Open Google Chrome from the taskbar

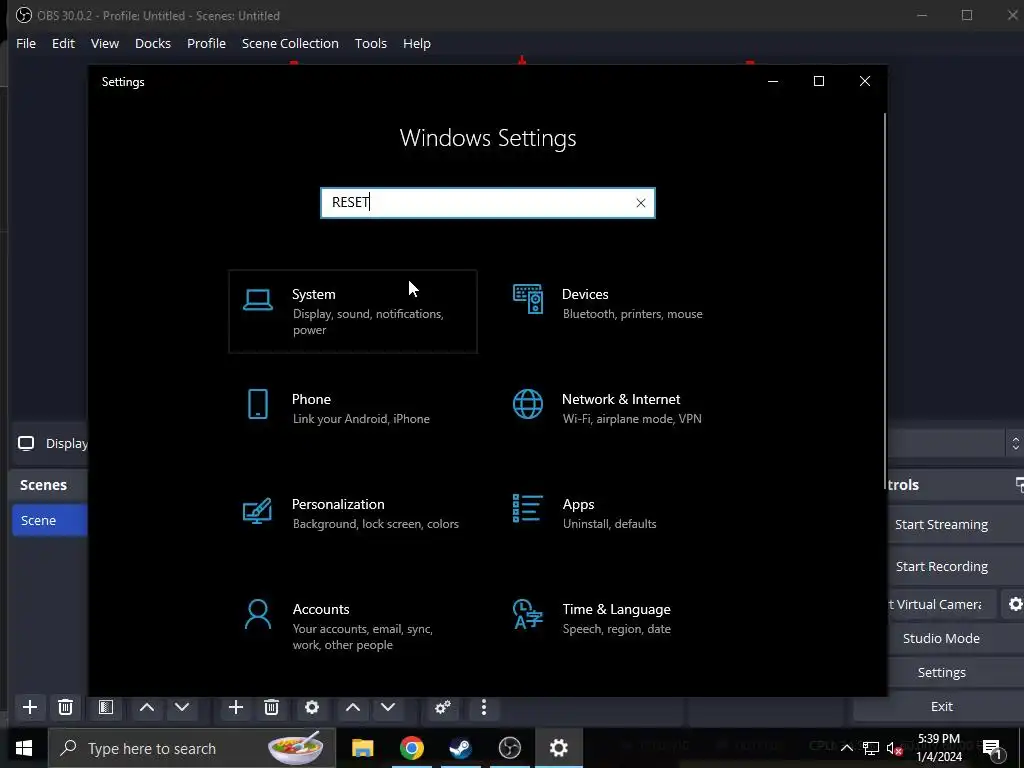click(x=411, y=748)
